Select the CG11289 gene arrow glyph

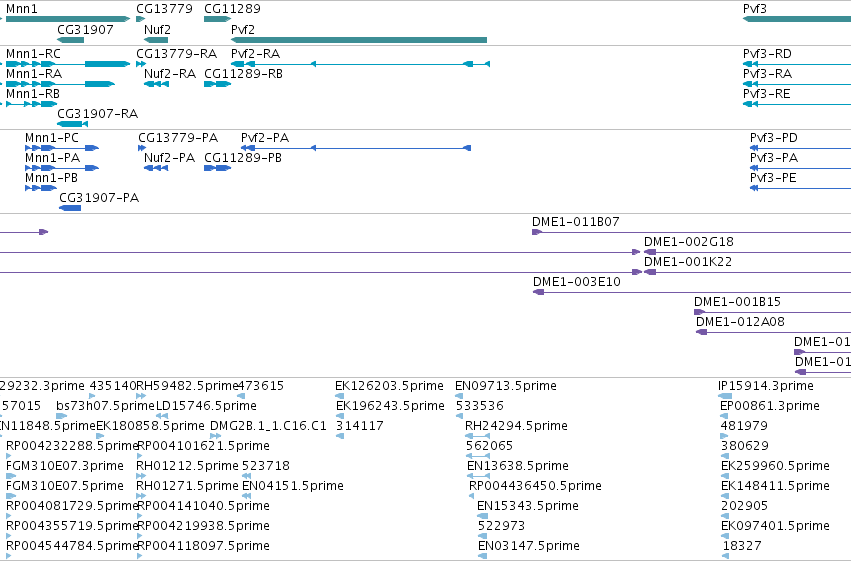[218, 19]
